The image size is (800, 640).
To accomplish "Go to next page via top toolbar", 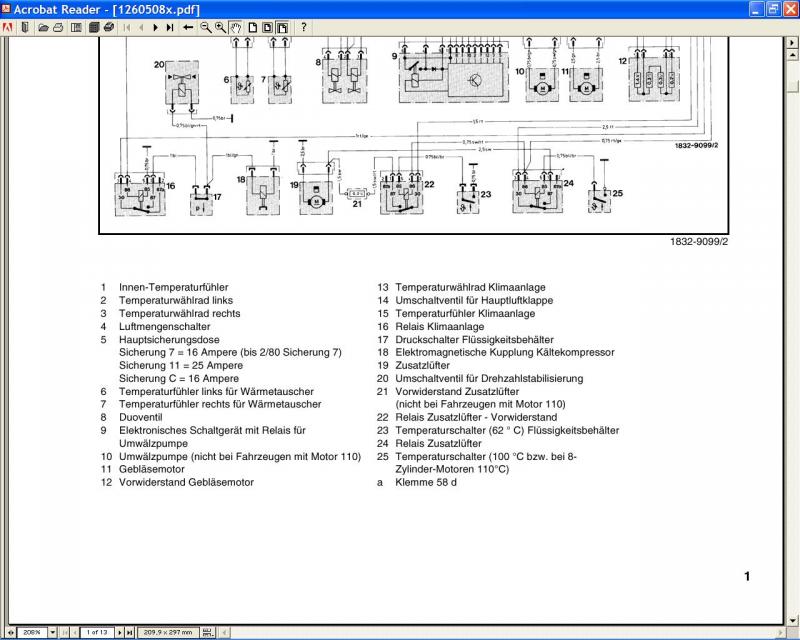I will click(155, 27).
